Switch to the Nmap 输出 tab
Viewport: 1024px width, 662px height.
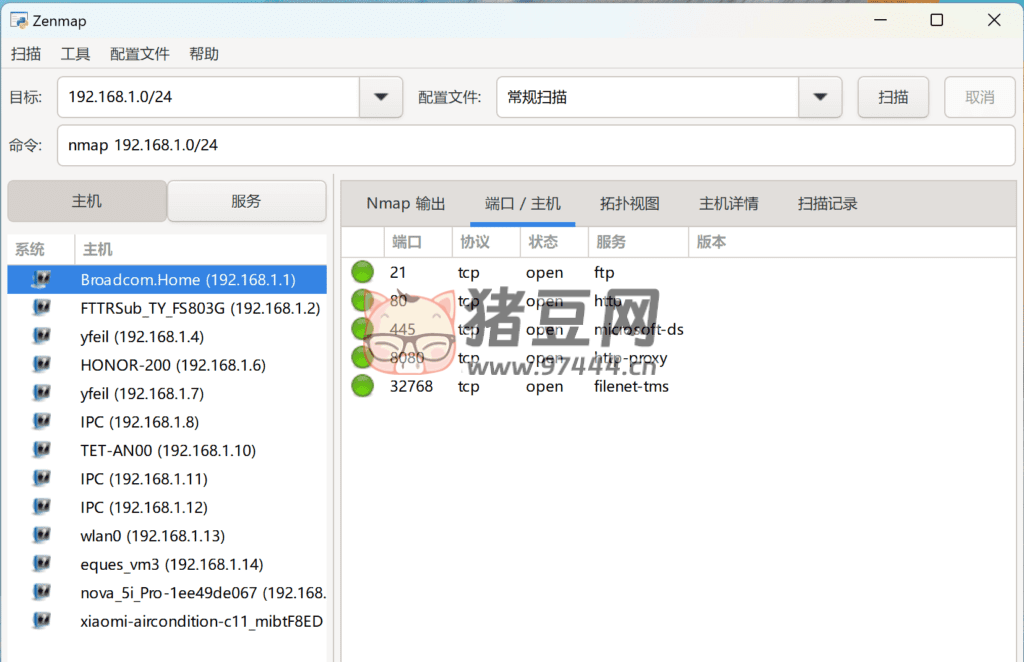click(x=406, y=204)
